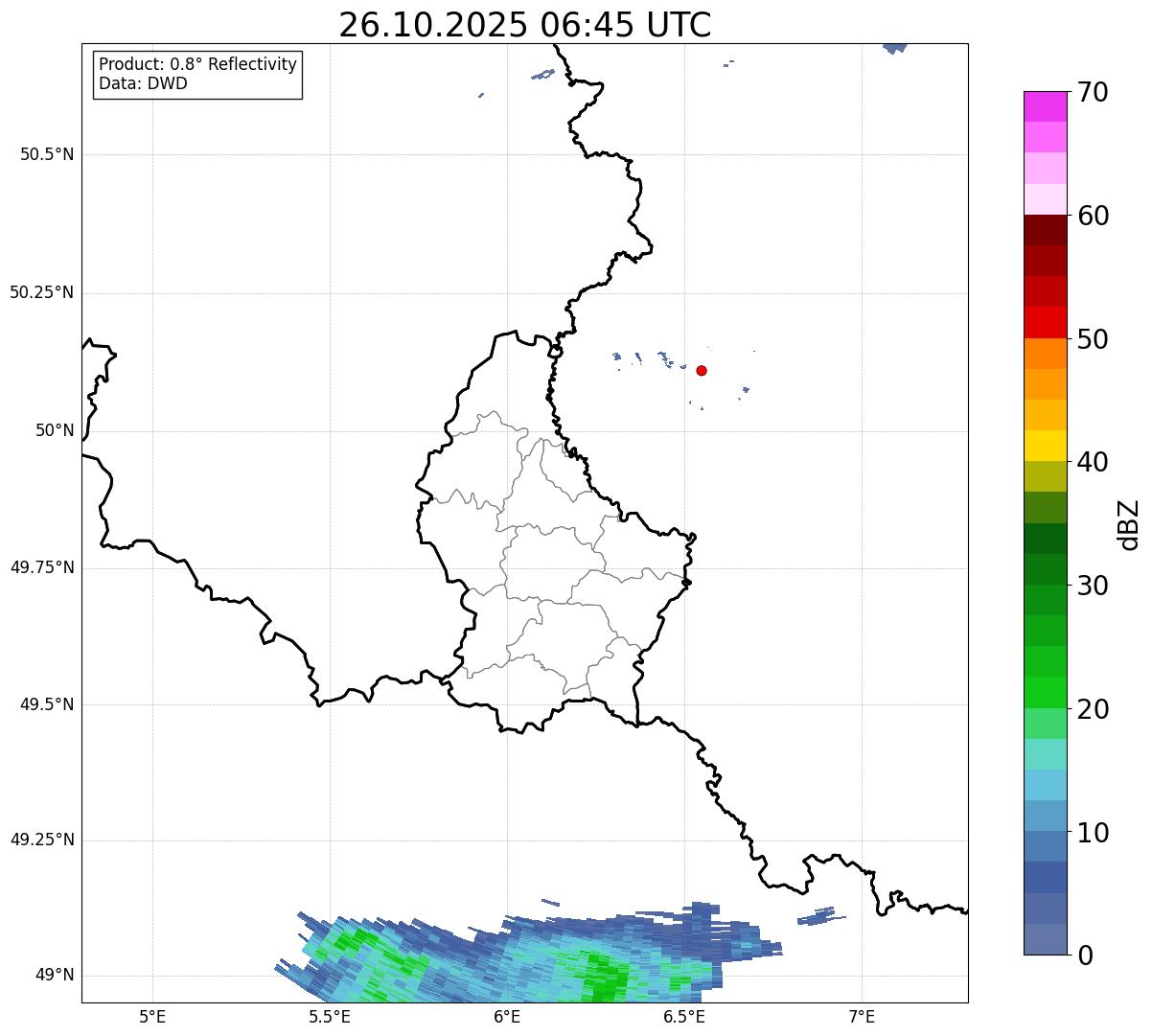Image resolution: width=1152 pixels, height=1036 pixels.
Task: Click the title '26.10.2025 06:45 UTC'
Action: [525, 25]
